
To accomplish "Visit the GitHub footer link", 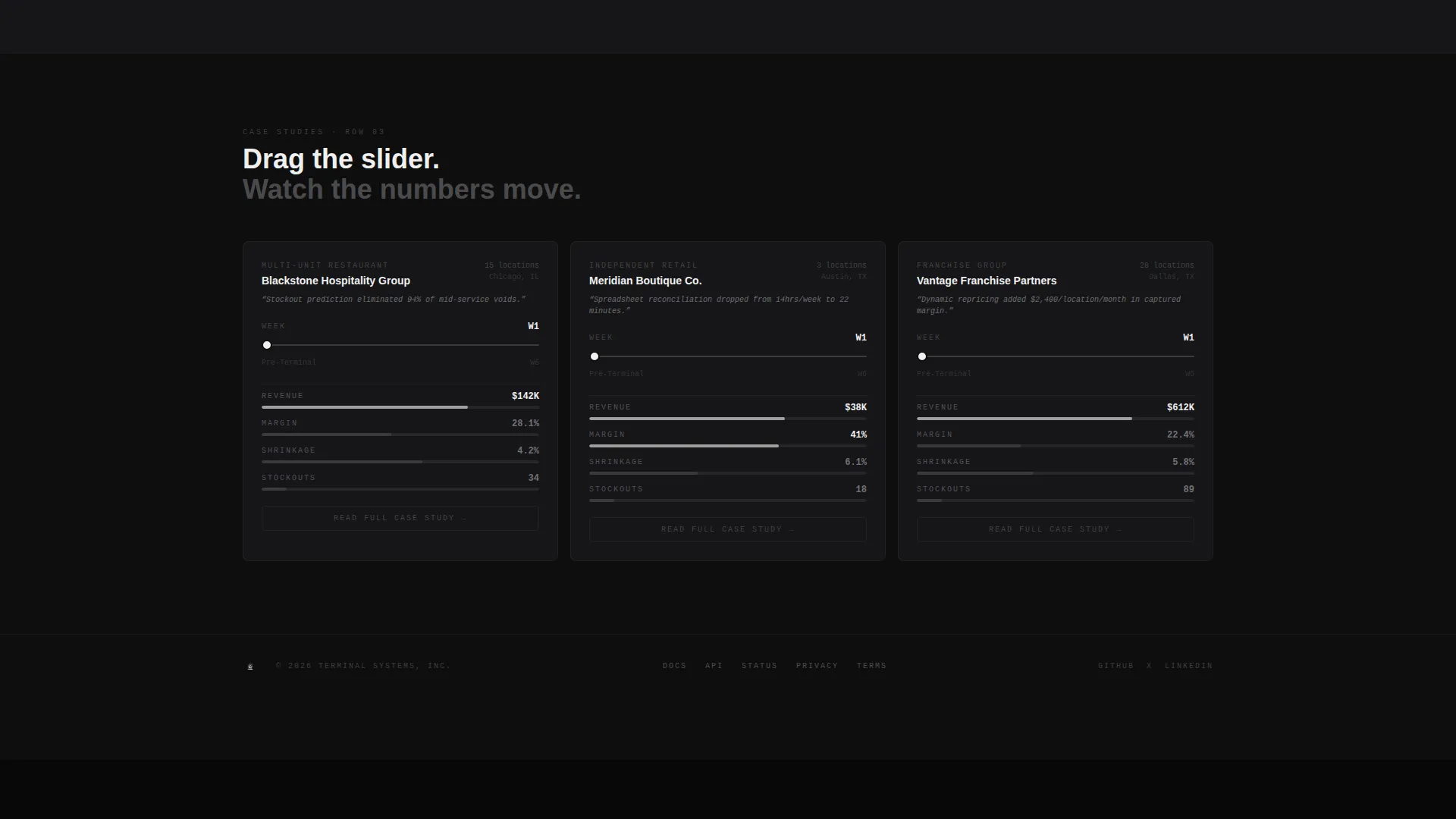I will 1116,666.
